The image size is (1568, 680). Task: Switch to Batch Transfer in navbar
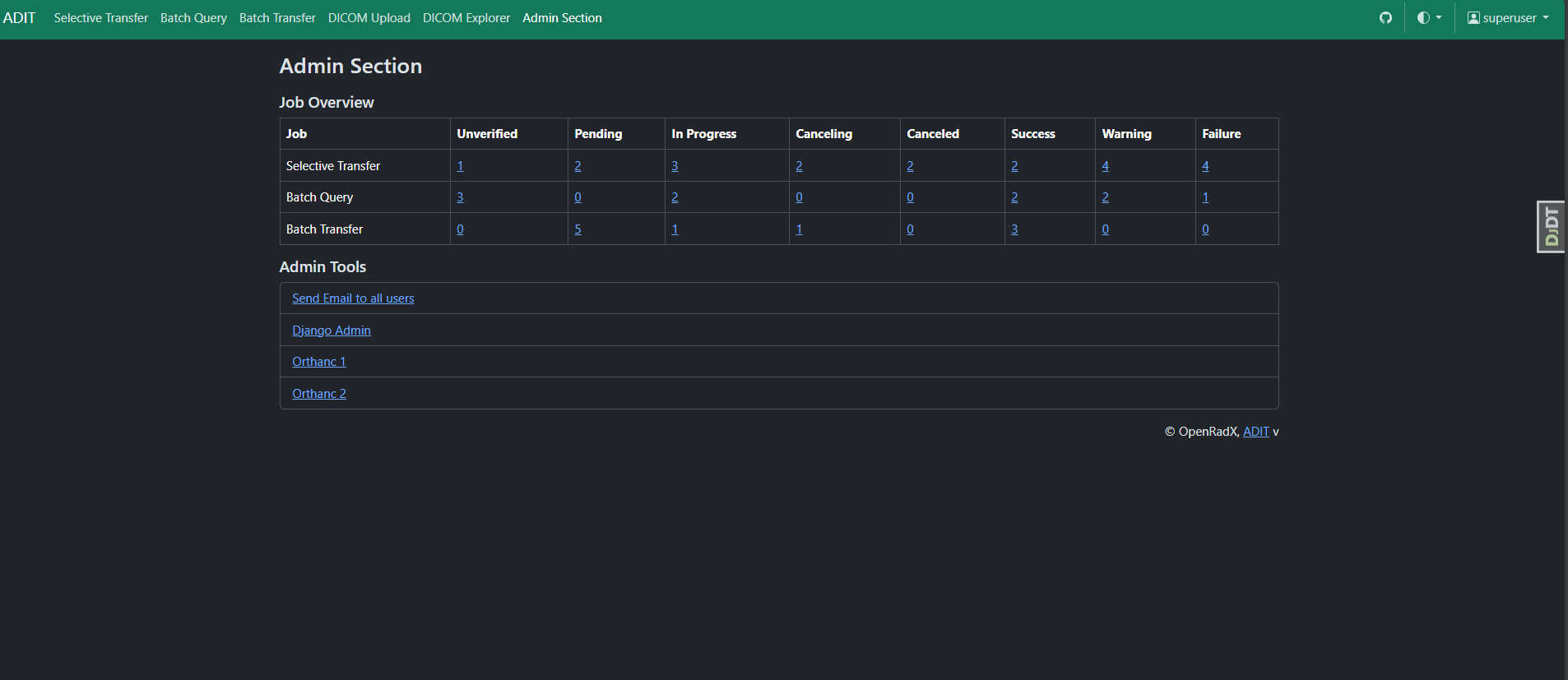click(x=277, y=17)
